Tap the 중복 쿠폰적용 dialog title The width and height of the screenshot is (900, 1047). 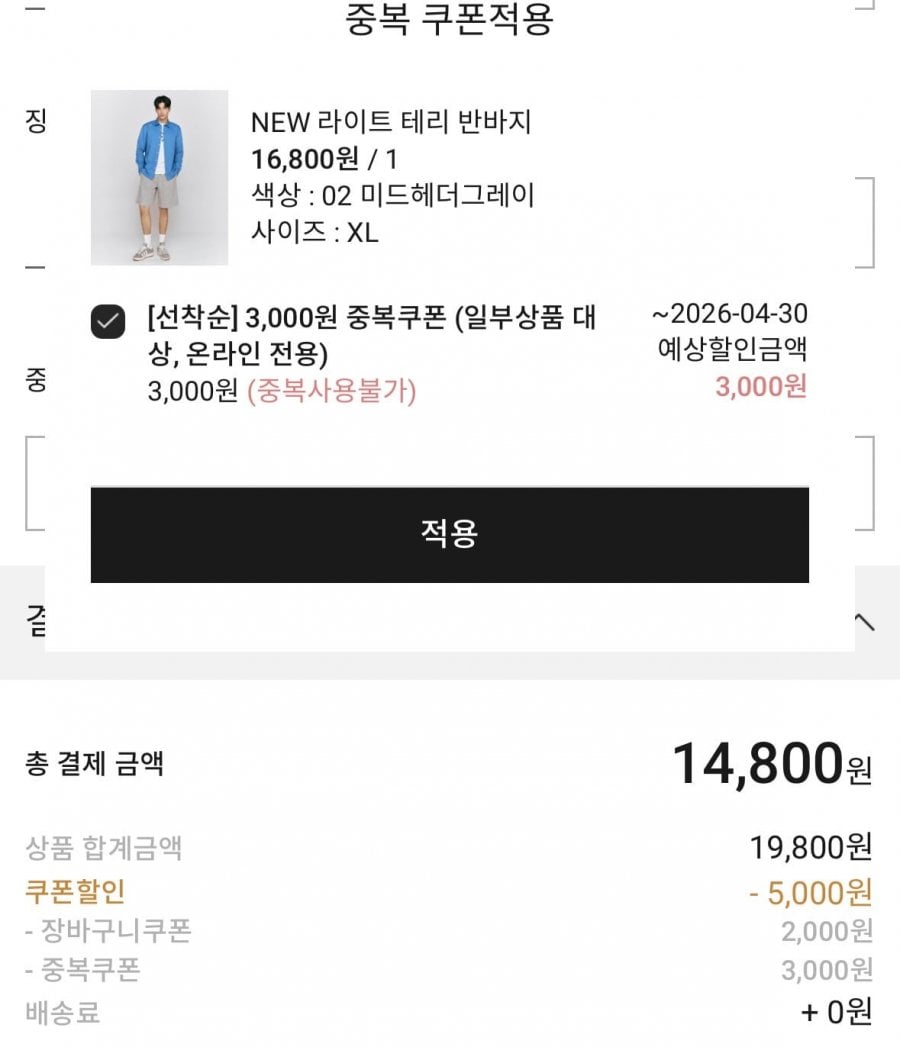tap(449, 20)
